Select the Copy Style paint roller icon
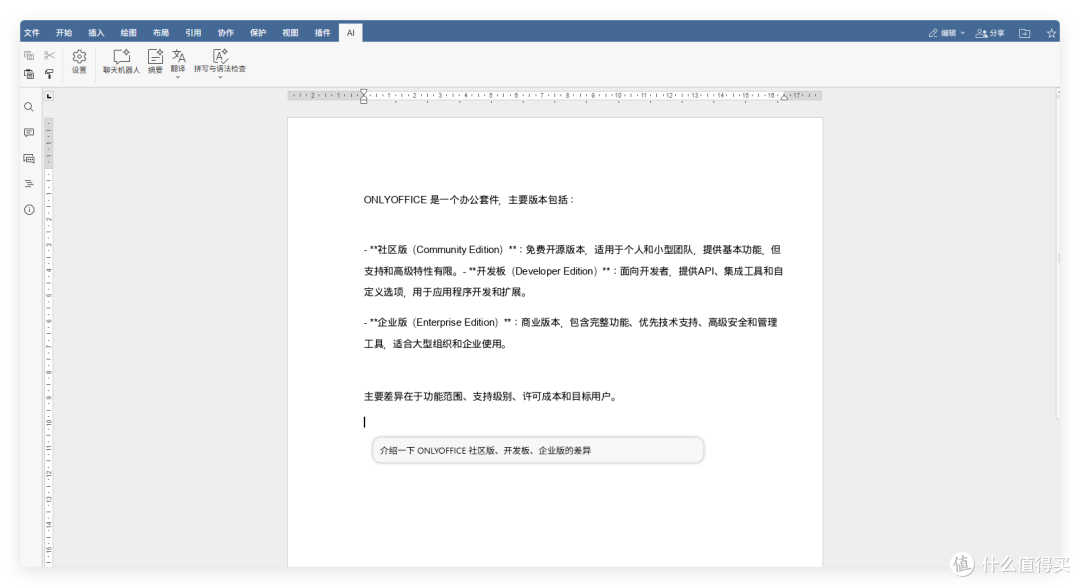The height and width of the screenshot is (587, 1080). click(x=49, y=74)
